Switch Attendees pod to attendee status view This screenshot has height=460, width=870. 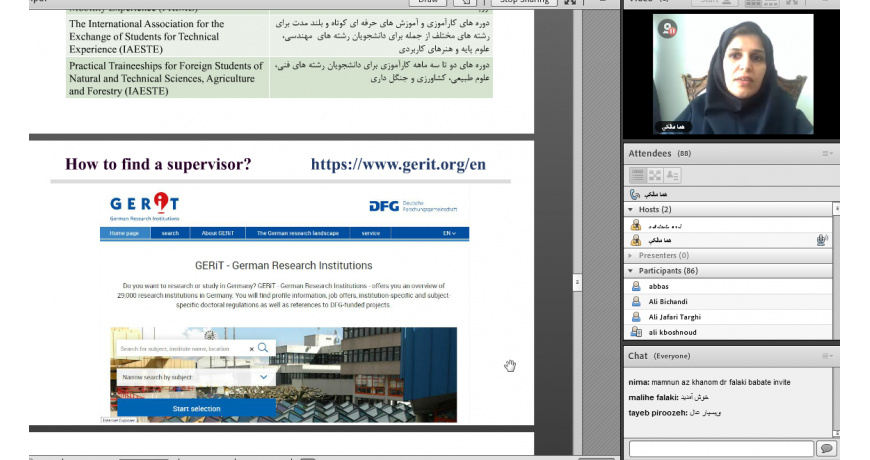coord(672,175)
